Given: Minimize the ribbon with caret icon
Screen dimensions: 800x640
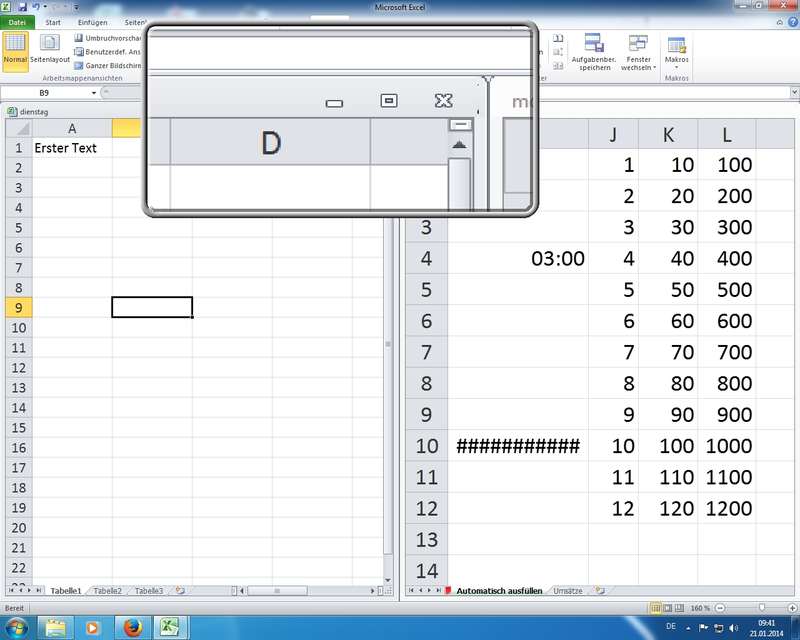Looking at the screenshot, I should pos(780,22).
